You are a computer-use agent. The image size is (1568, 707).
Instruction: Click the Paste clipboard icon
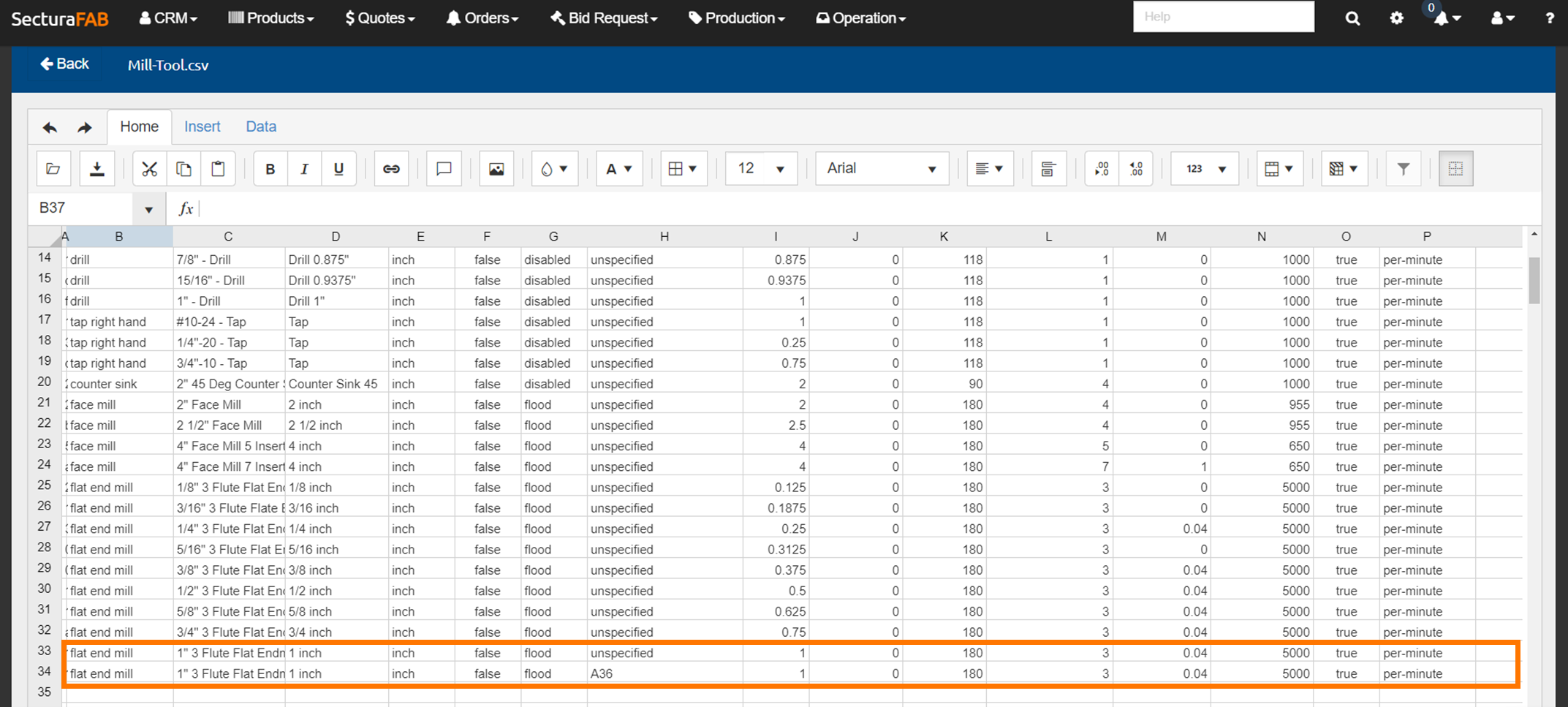click(x=218, y=169)
